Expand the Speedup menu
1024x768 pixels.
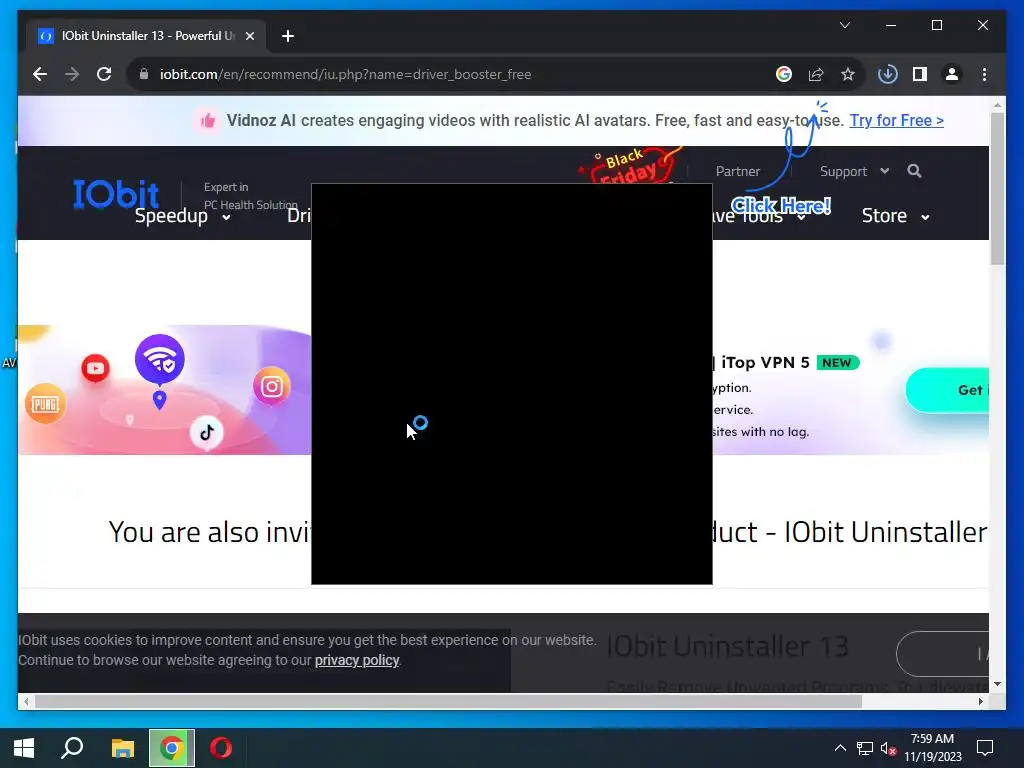(x=182, y=216)
